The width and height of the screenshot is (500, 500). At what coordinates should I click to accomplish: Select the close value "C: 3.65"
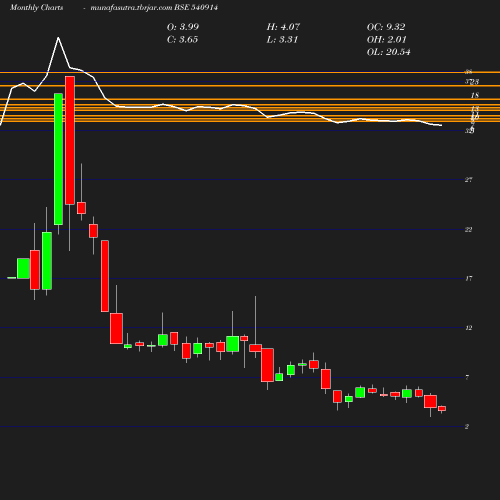[x=182, y=39]
